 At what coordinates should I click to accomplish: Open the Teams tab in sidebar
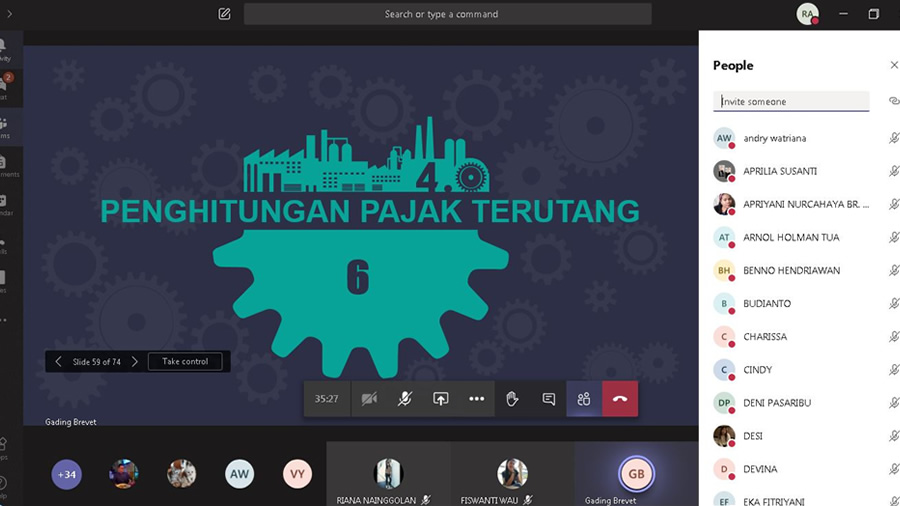click(x=4, y=128)
